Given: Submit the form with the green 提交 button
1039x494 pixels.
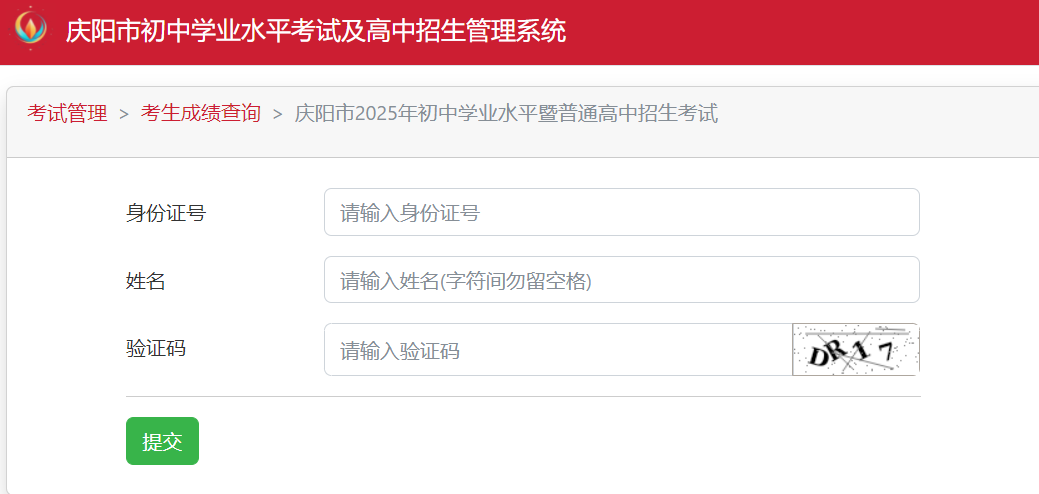Looking at the screenshot, I should [x=162, y=441].
